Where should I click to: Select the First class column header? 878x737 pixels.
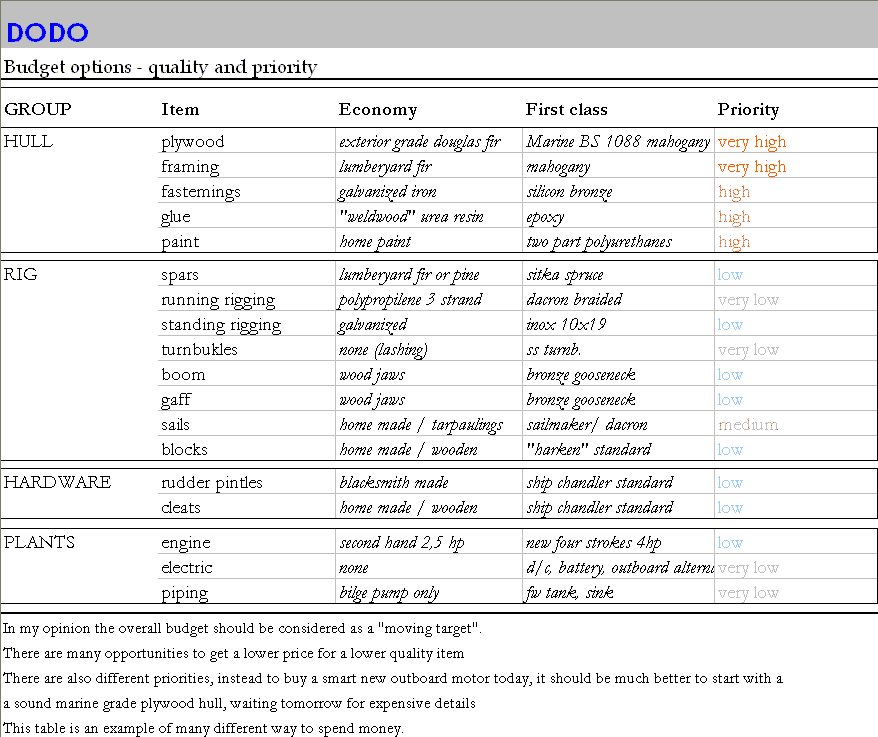[x=566, y=110]
